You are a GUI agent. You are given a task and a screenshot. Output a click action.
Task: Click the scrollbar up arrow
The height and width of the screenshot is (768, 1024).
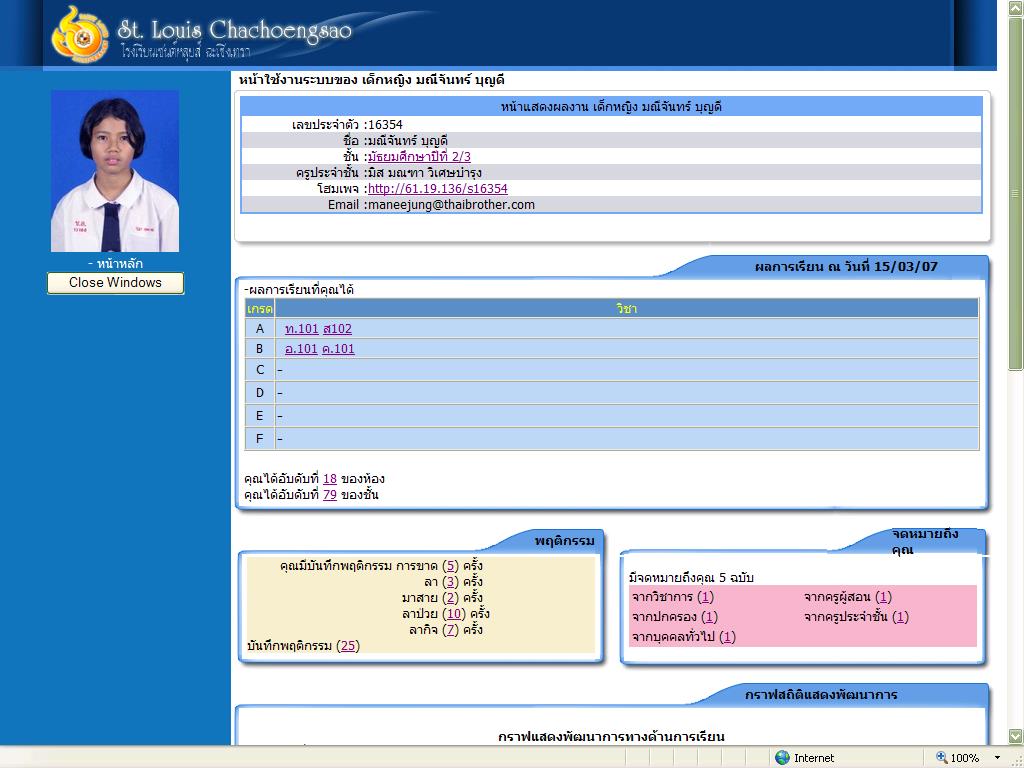(x=1016, y=8)
